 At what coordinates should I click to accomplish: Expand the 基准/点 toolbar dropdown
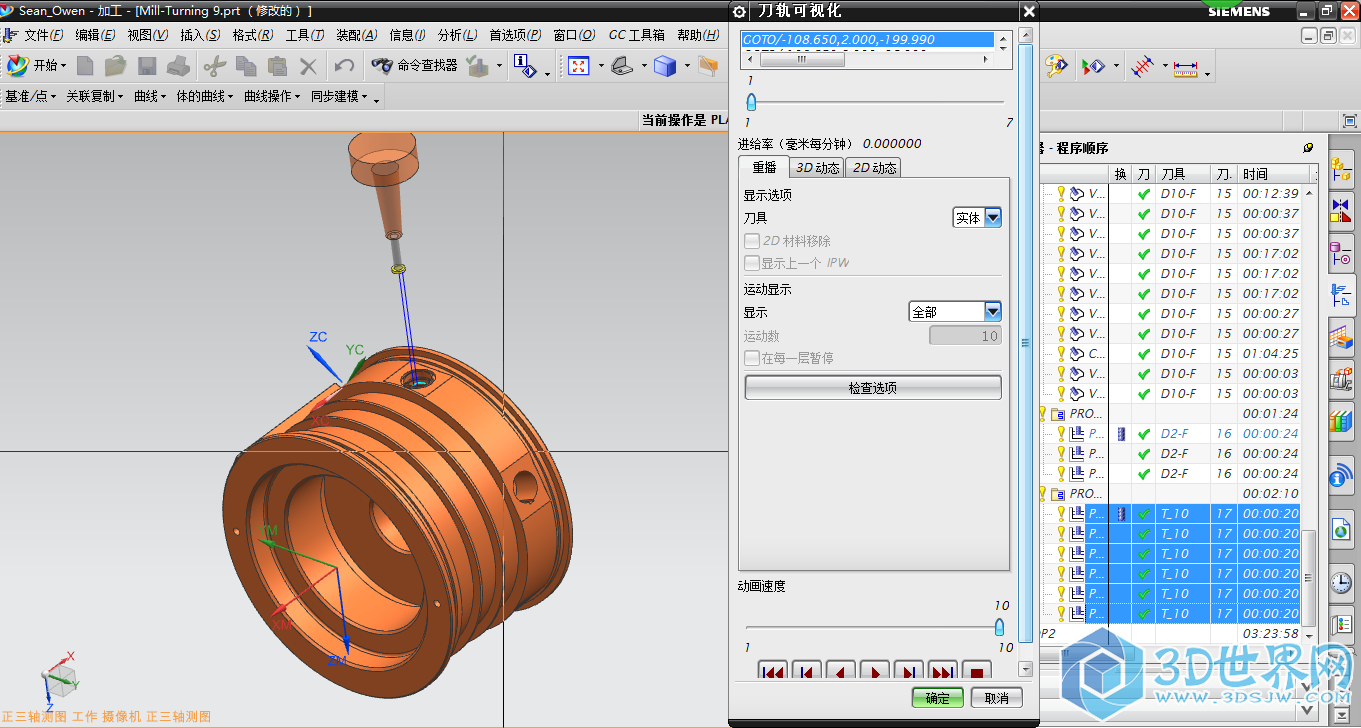[29, 97]
